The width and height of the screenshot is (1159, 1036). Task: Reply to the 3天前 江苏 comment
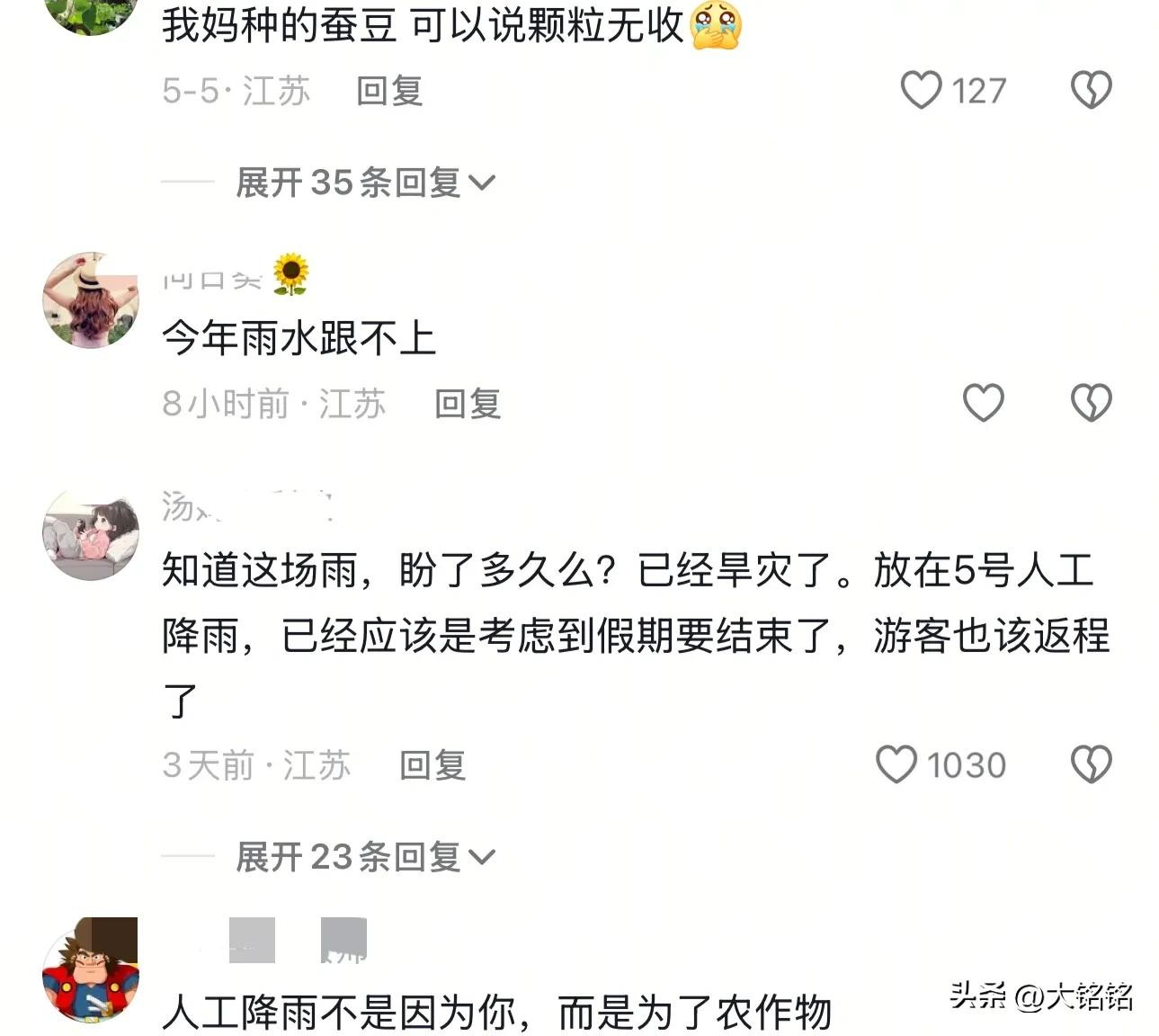432,765
